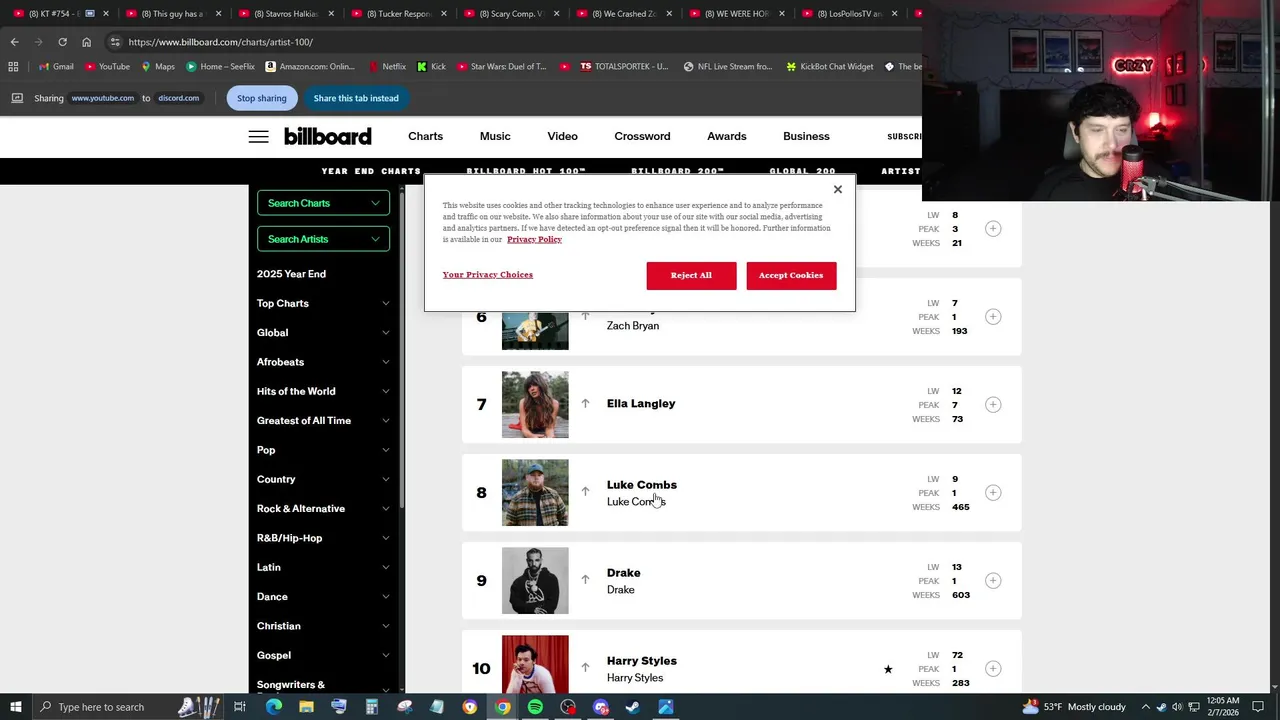Add Zach Bryan with the plus icon
Image resolution: width=1280 pixels, height=720 pixels.
993,317
